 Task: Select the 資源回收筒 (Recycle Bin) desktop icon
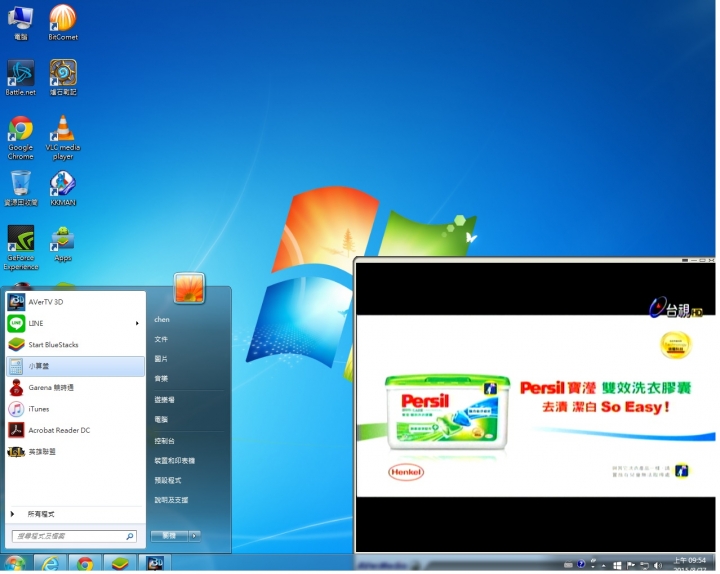click(20, 188)
